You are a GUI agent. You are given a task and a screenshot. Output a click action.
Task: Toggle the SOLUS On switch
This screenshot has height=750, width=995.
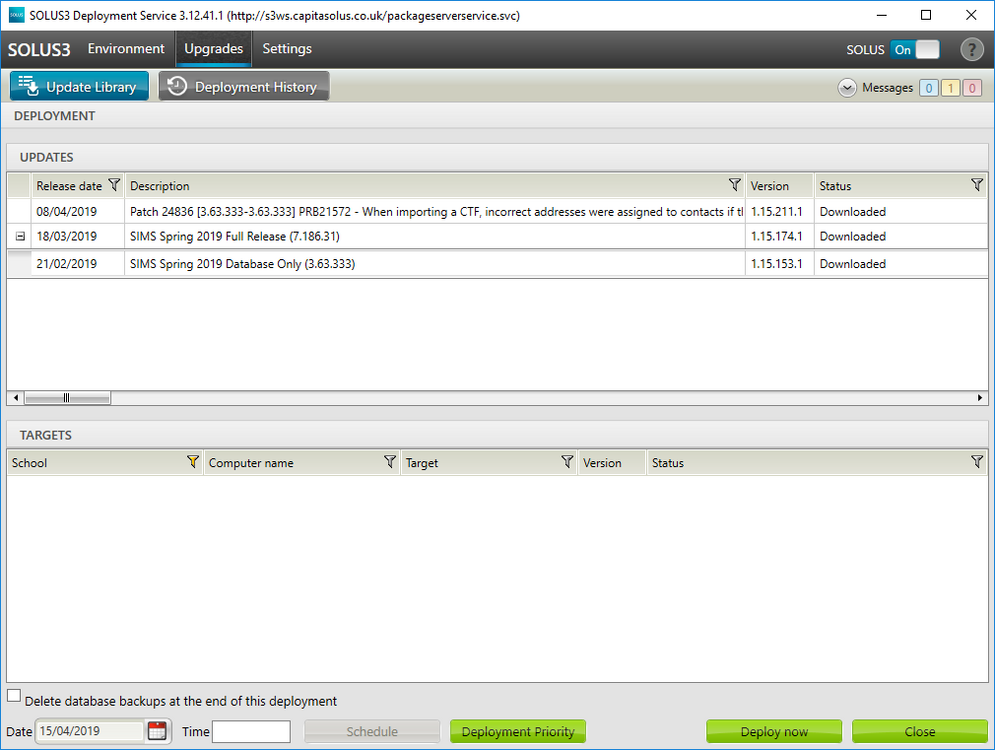(914, 49)
